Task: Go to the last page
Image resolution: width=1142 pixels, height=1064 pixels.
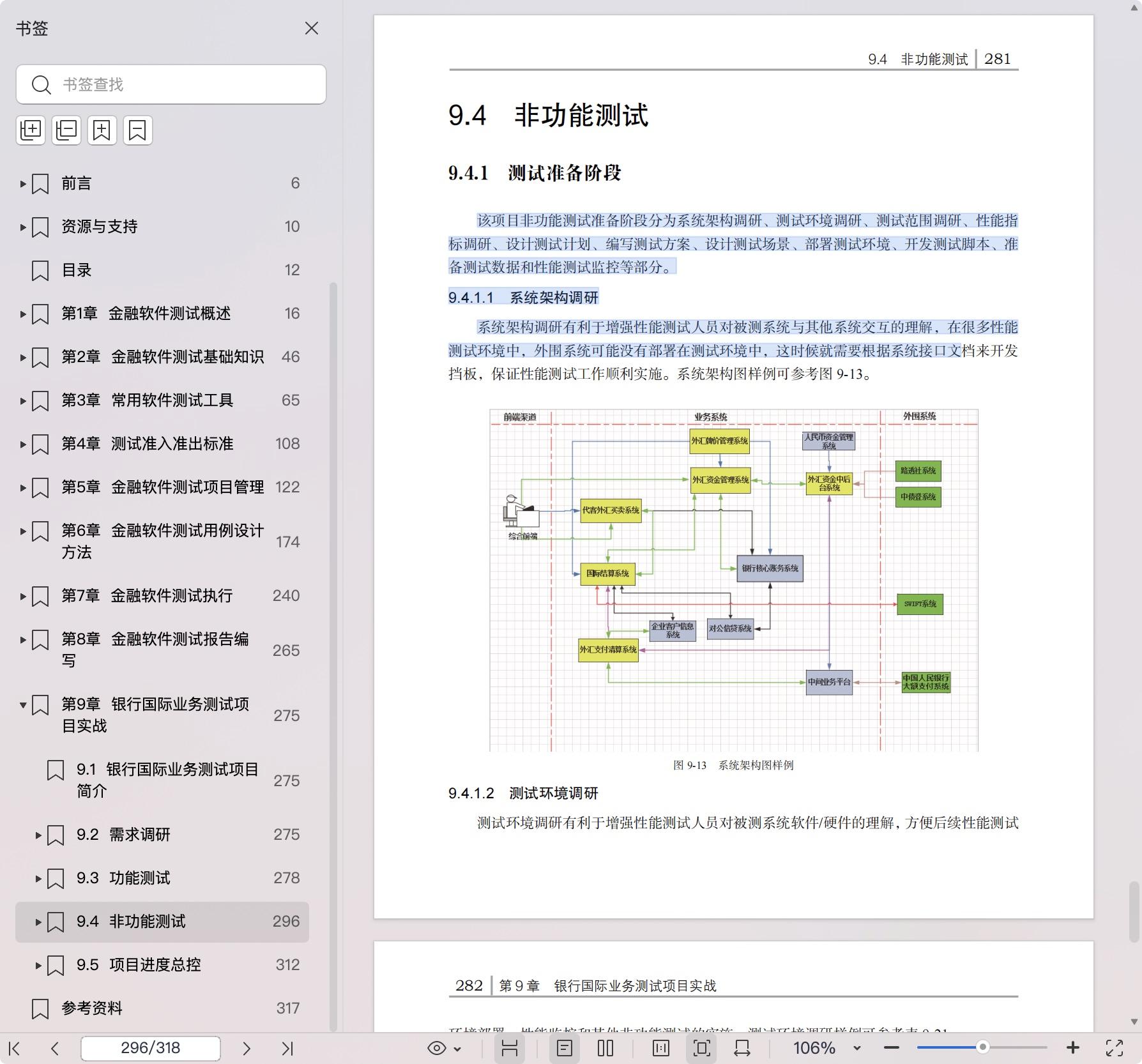Action: pyautogui.click(x=287, y=1048)
